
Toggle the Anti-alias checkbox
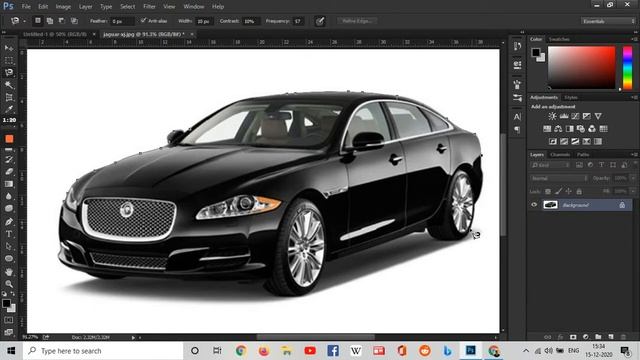click(143, 20)
